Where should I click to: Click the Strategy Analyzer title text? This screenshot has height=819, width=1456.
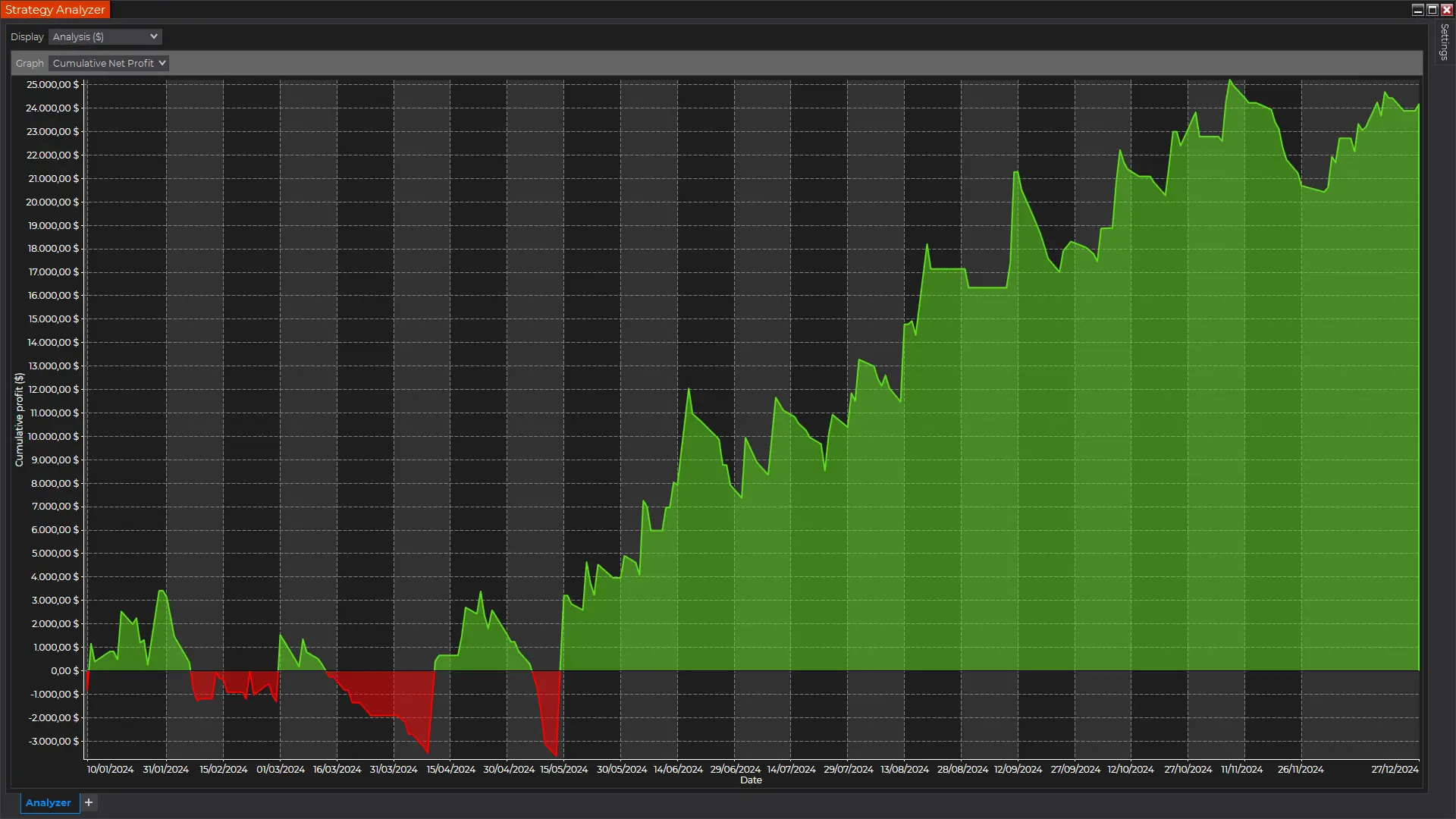click(x=55, y=10)
